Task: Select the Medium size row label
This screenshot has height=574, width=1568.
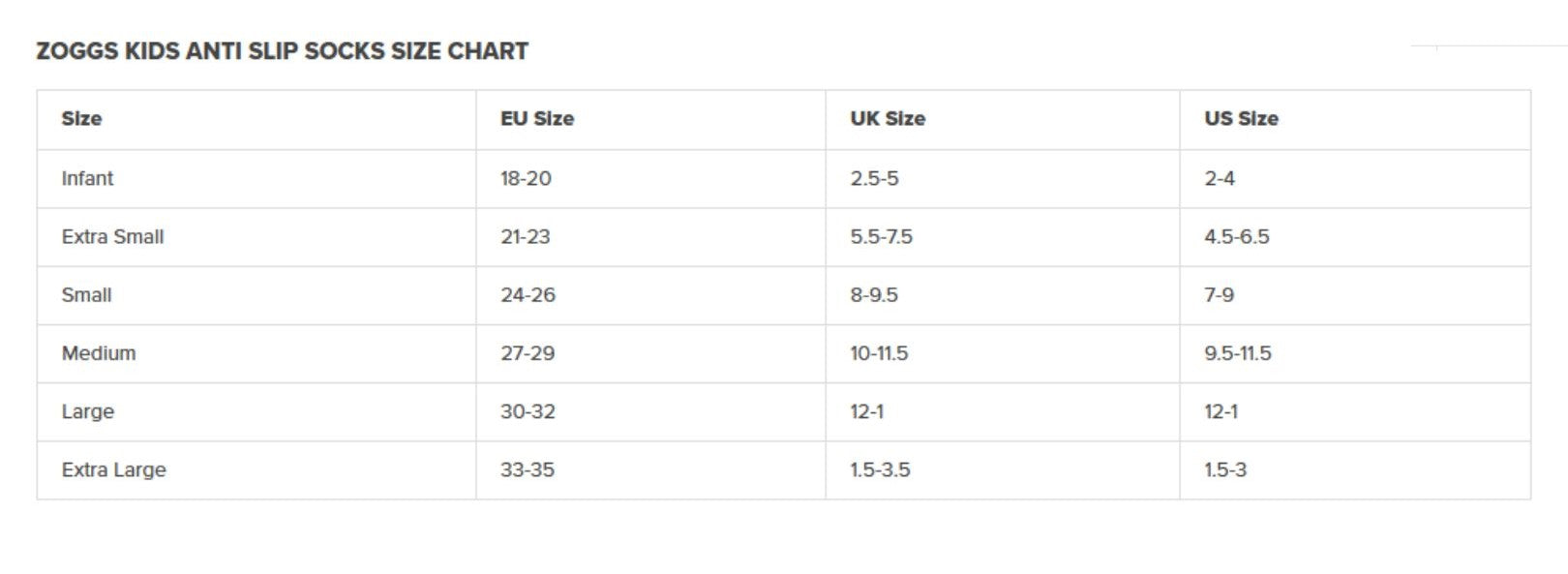Action: [99, 353]
